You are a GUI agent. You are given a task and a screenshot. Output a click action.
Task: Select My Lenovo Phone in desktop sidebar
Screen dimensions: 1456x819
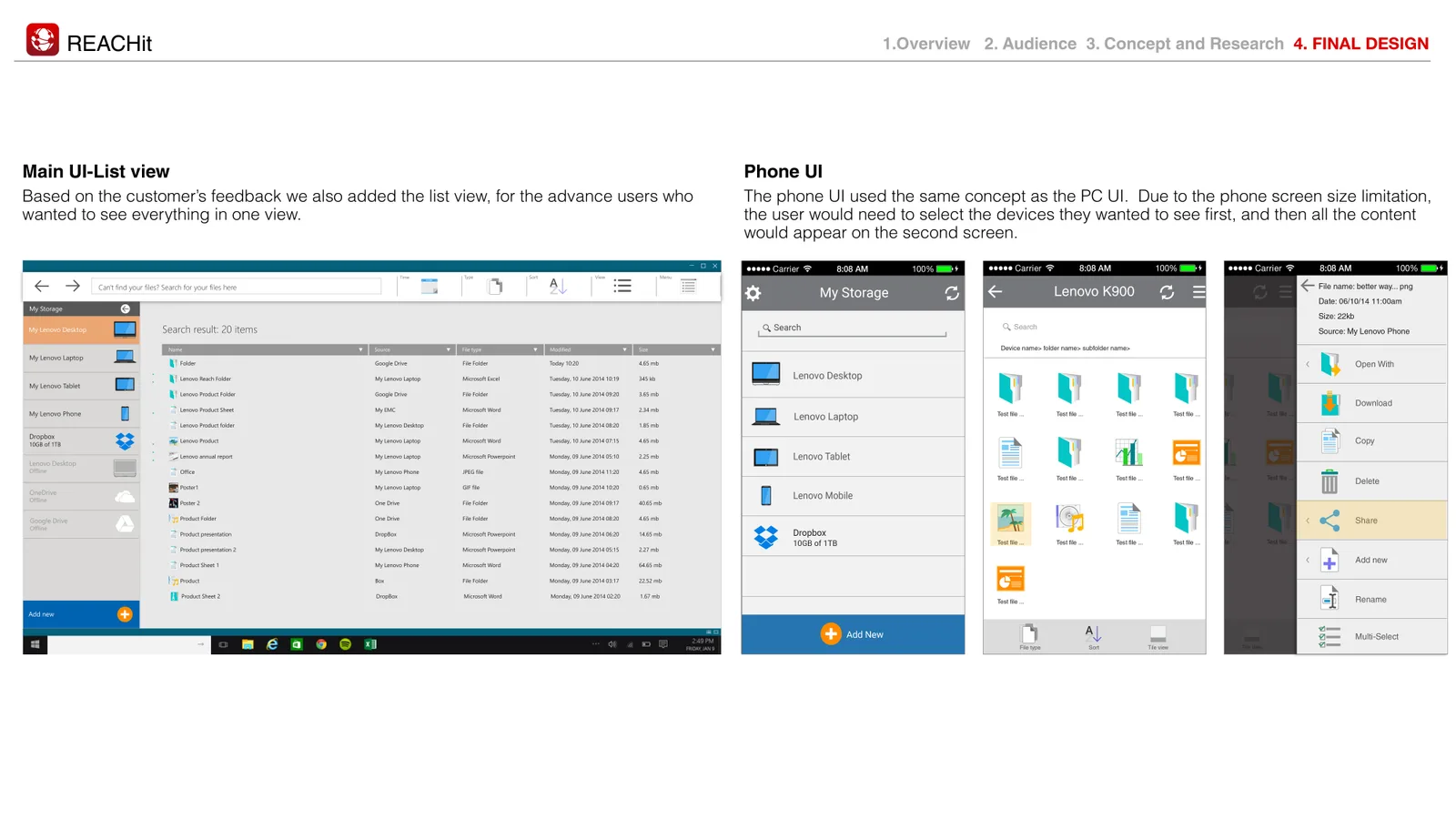(81, 414)
